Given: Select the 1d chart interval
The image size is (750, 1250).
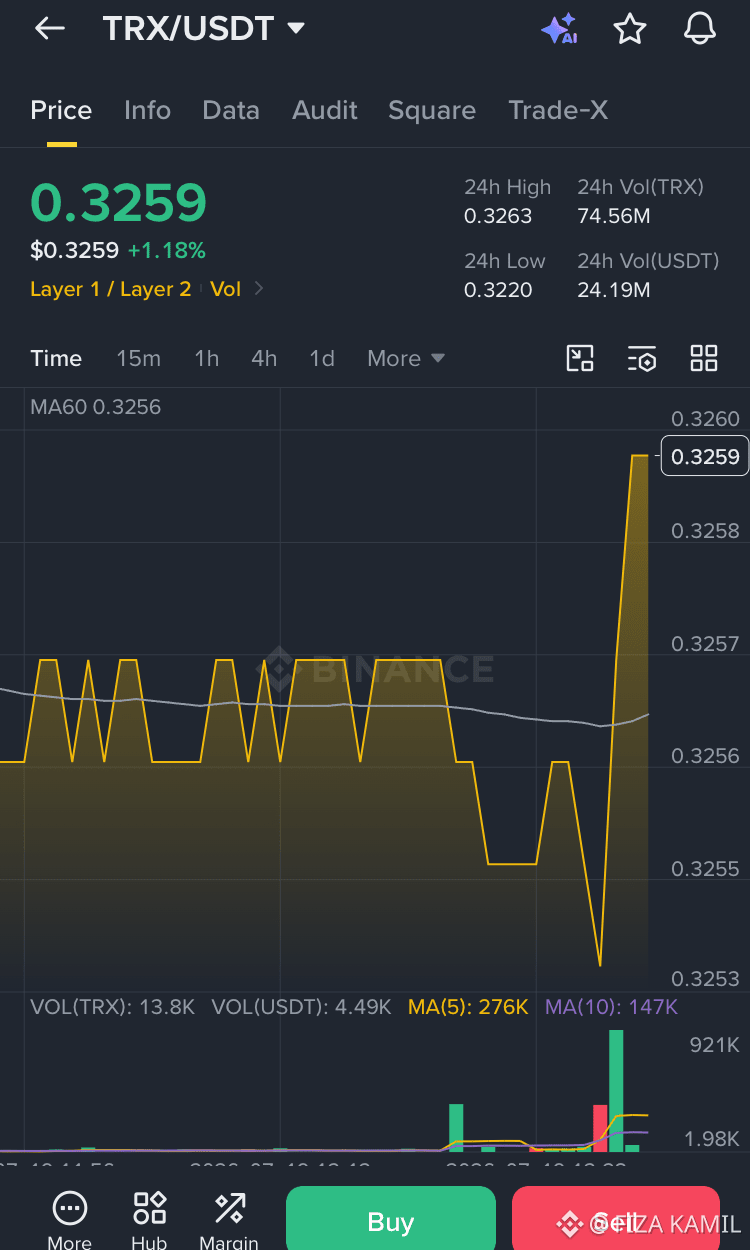Looking at the screenshot, I should (x=322, y=358).
